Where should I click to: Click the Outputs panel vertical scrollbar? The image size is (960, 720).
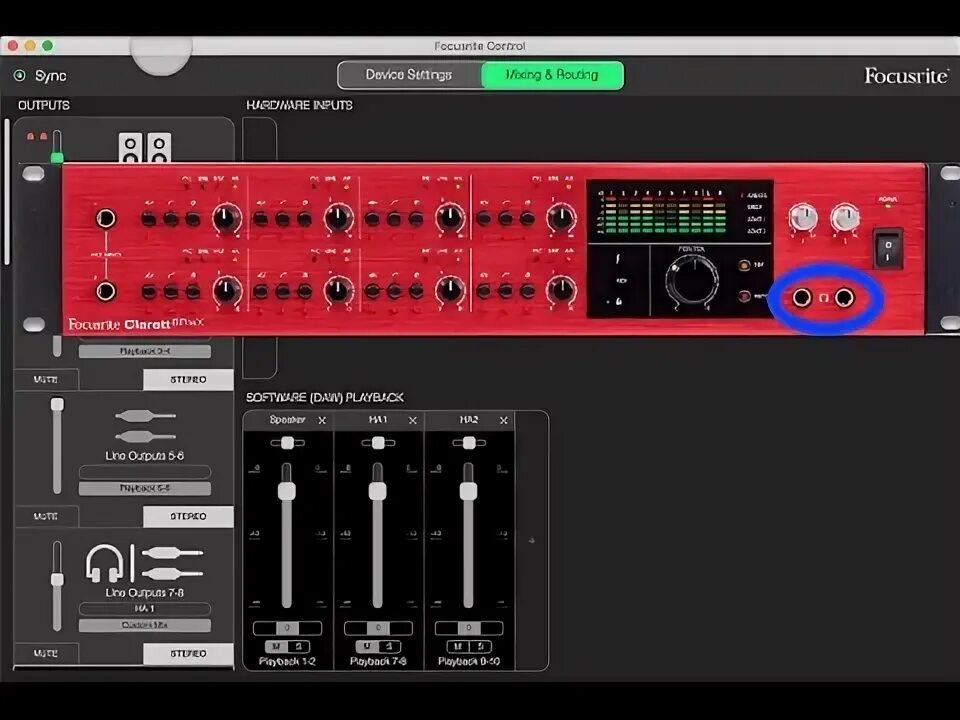[7, 191]
